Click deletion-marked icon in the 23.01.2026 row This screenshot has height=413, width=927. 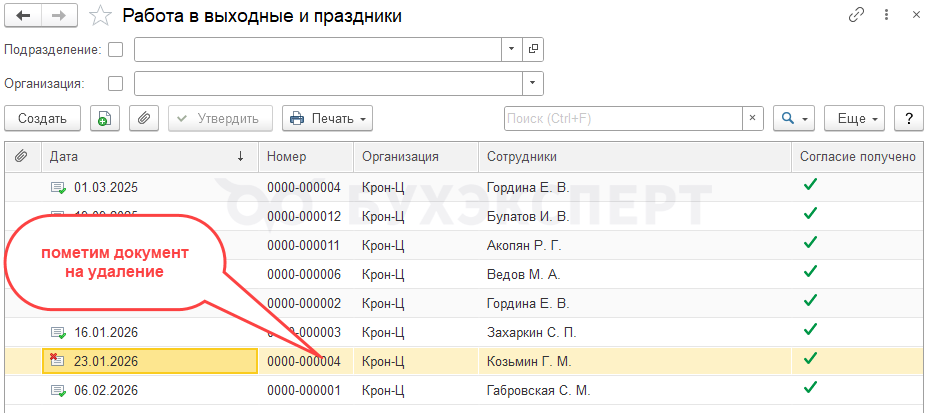click(x=57, y=360)
